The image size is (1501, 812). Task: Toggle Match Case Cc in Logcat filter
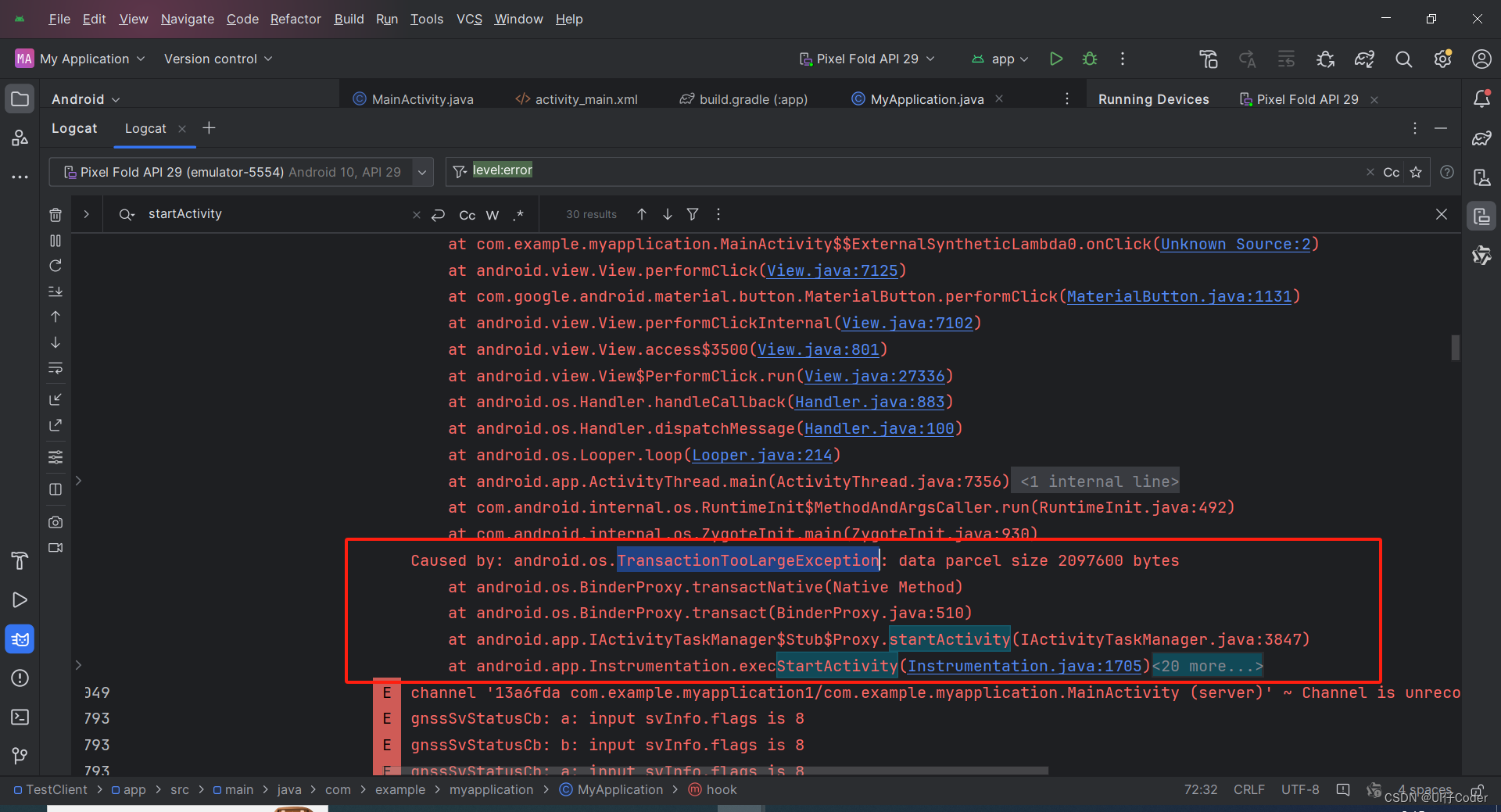coord(1392,173)
